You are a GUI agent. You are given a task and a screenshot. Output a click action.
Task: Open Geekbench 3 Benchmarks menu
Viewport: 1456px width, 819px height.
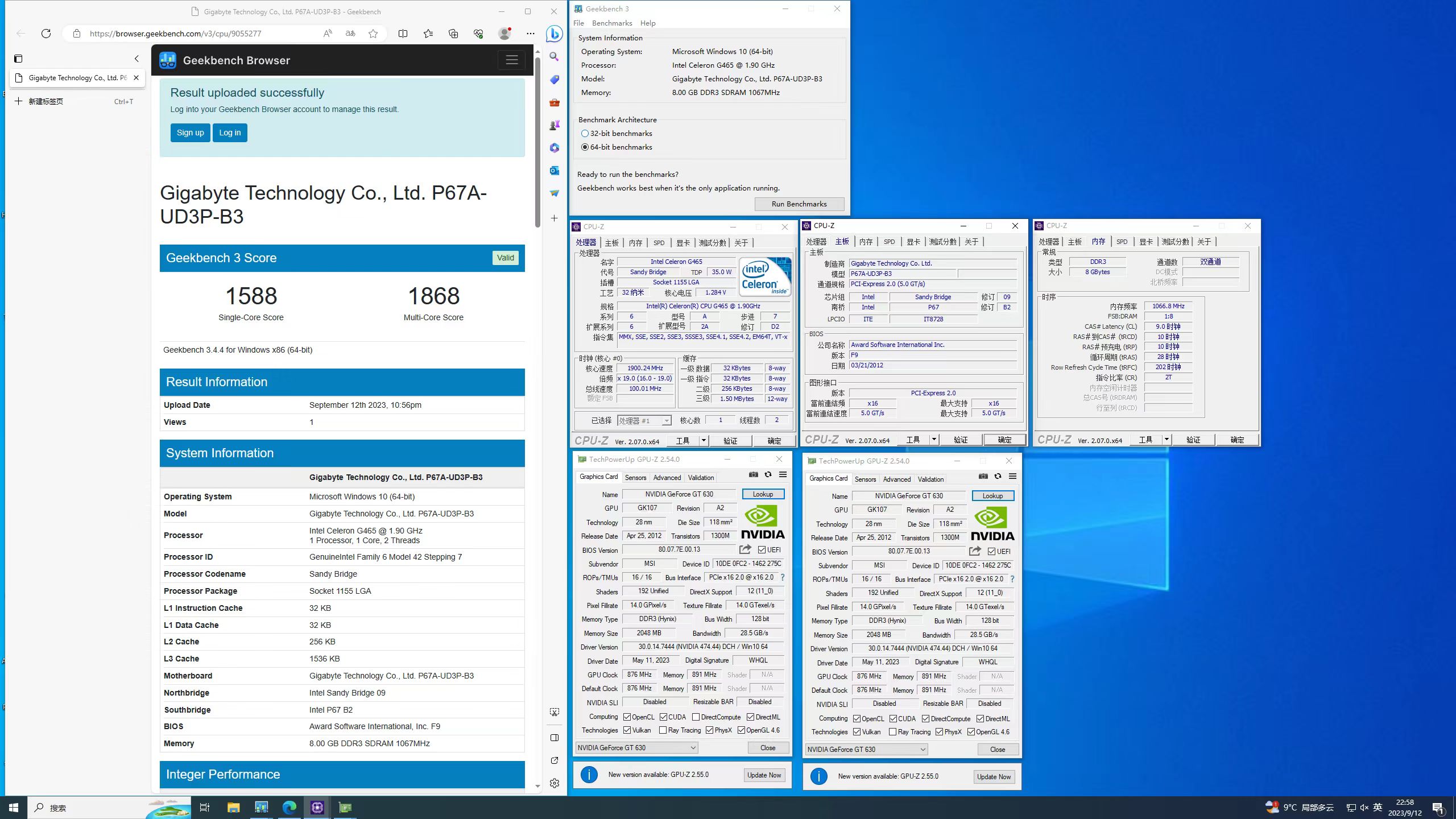point(612,23)
